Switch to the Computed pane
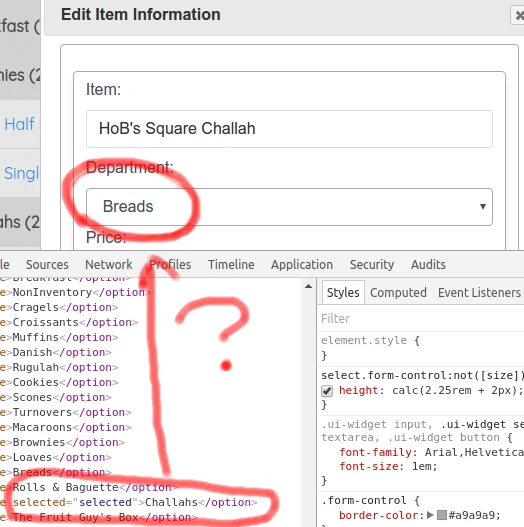Image resolution: width=524 pixels, height=527 pixels. 398,292
